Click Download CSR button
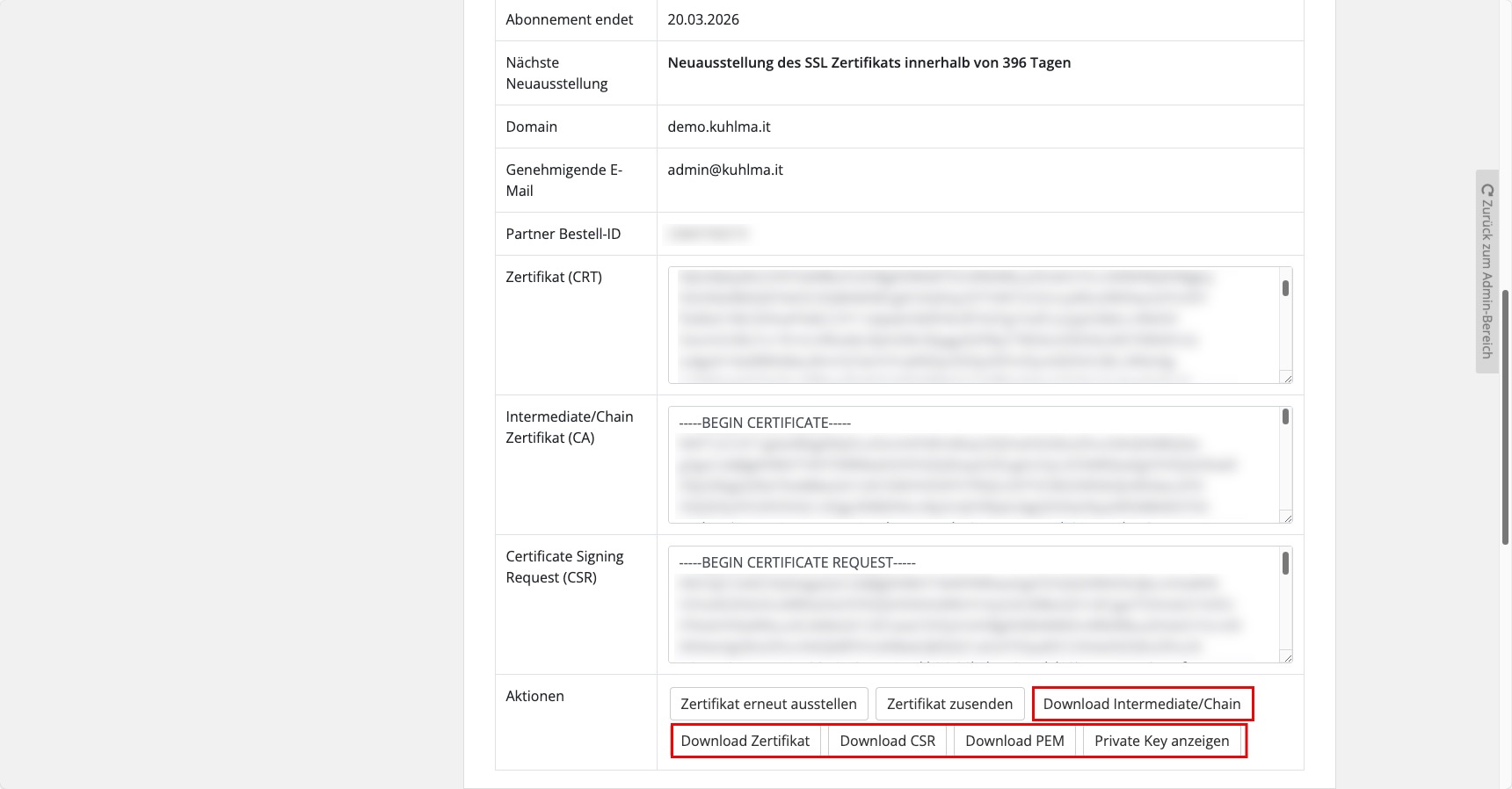The image size is (1512, 789). (x=888, y=741)
